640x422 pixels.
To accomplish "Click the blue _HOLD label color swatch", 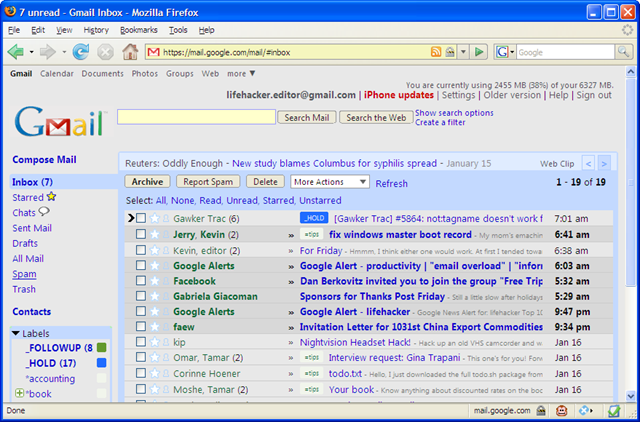I will 102,363.
